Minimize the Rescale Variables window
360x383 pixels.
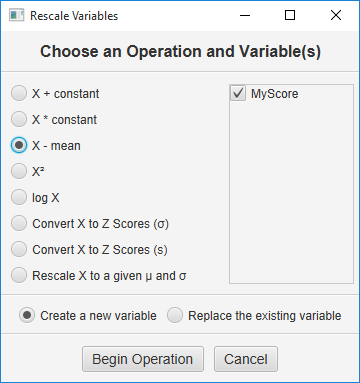(245, 15)
